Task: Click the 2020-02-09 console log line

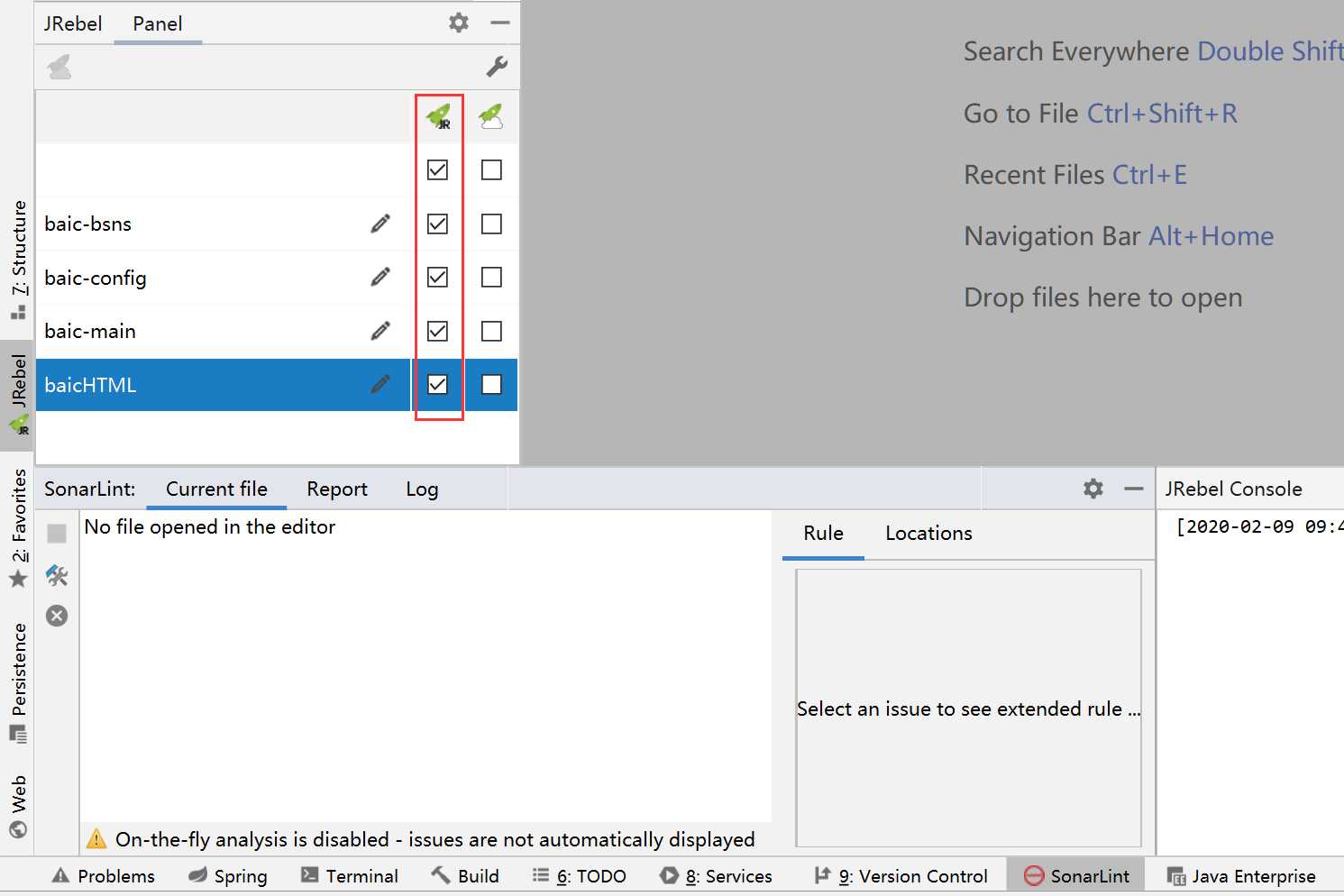Action: (x=1259, y=526)
